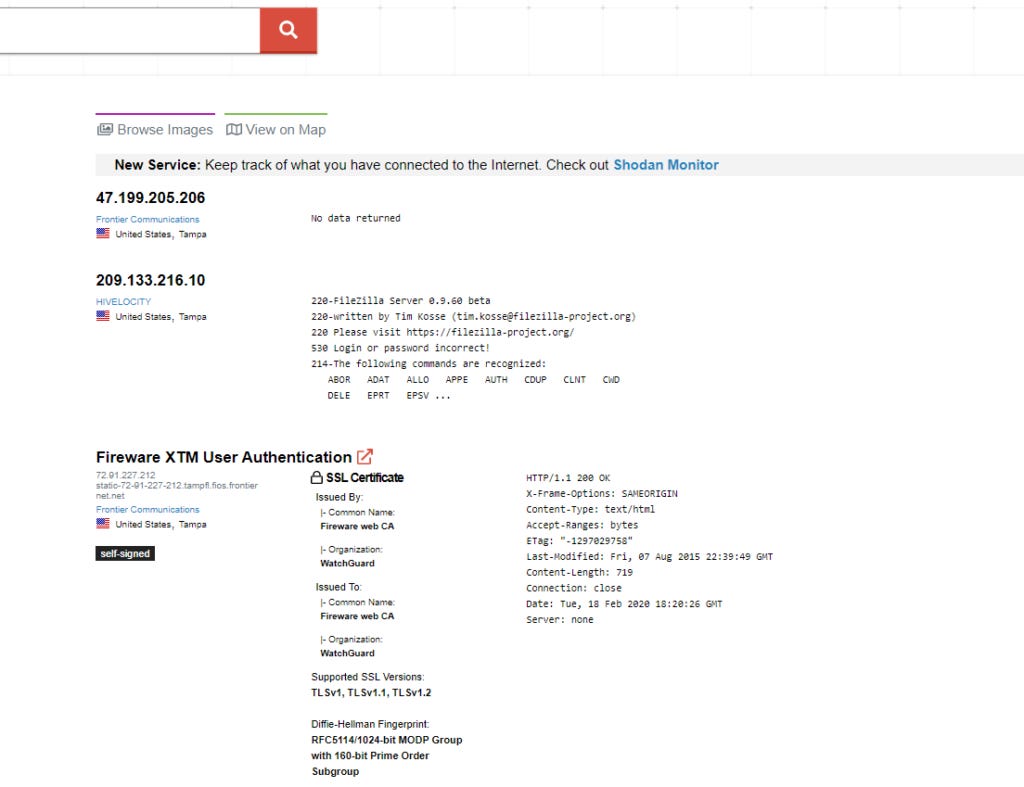The image size is (1024, 787).
Task: Click '220-FileZilla Server 0.9.60 beta' line
Action: click(x=400, y=300)
